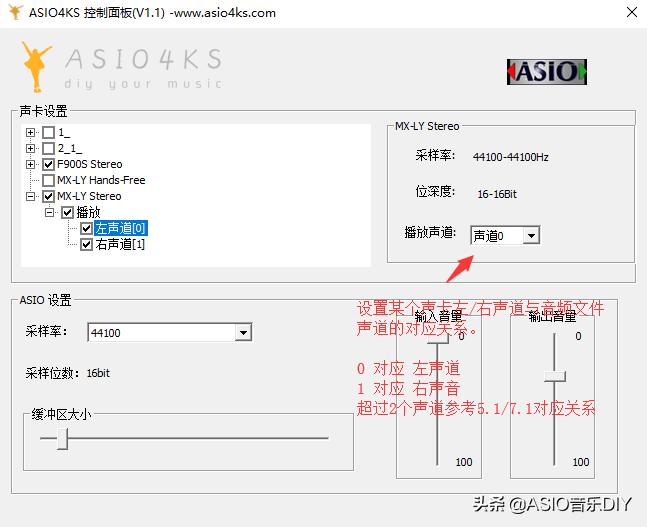The image size is (647, 527).
Task: Select the 播放 tree label
Action: 88,212
